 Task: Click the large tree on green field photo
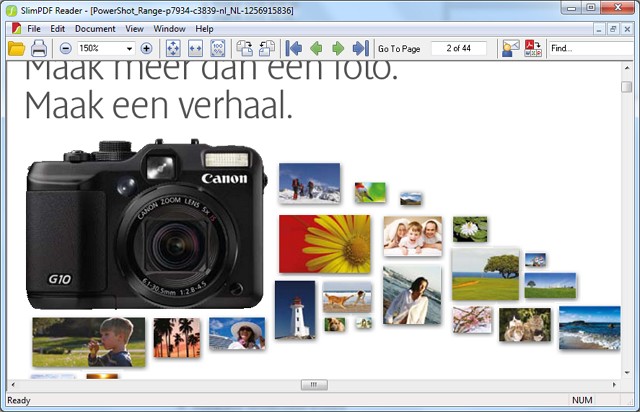point(485,275)
